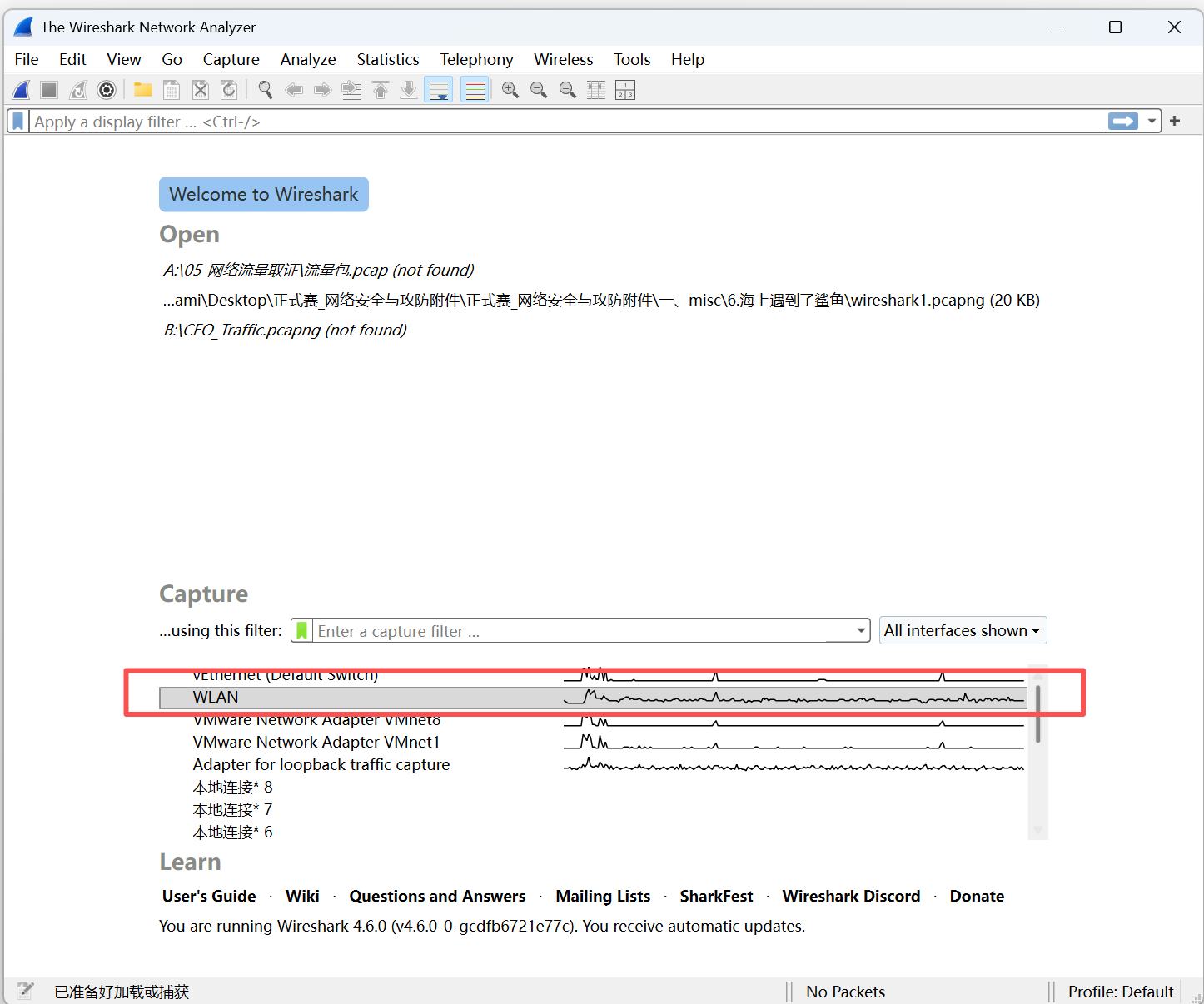This screenshot has height=1004, width=1204.
Task: Expand the display filter history dropdown
Action: pyautogui.click(x=1152, y=122)
